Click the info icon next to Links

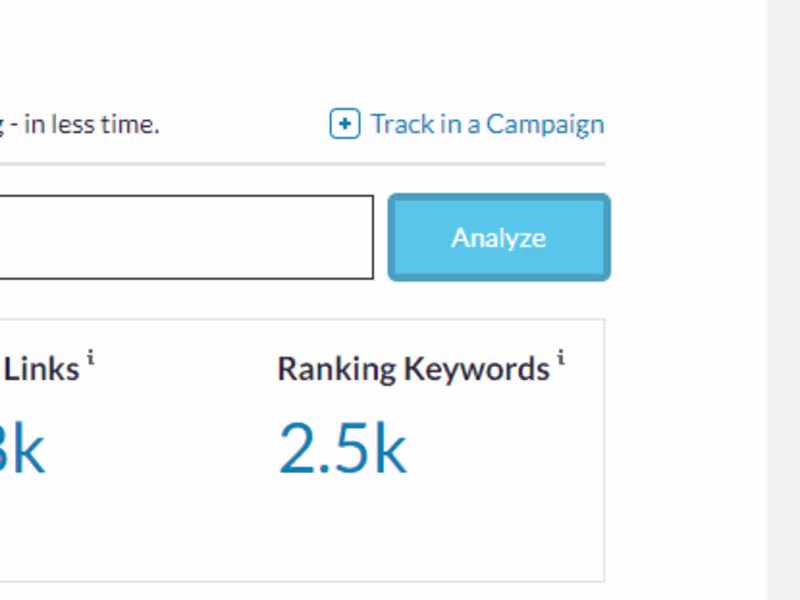(x=90, y=358)
